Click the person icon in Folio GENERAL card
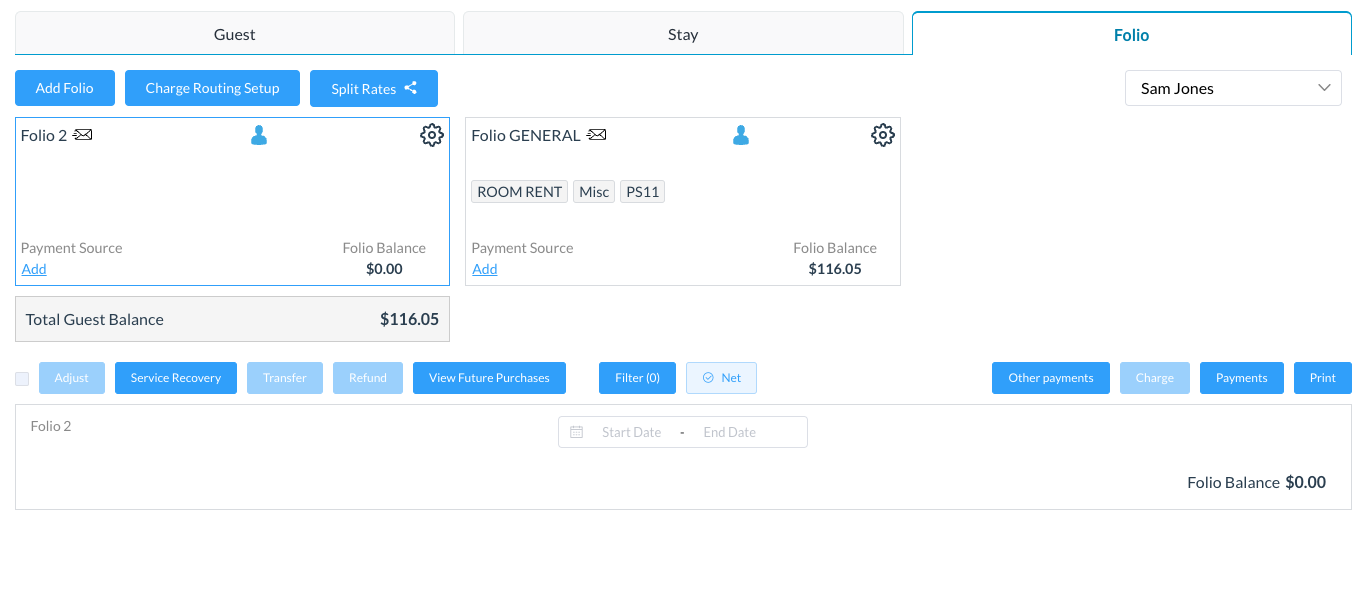Image resolution: width=1371 pixels, height=606 pixels. 741,135
